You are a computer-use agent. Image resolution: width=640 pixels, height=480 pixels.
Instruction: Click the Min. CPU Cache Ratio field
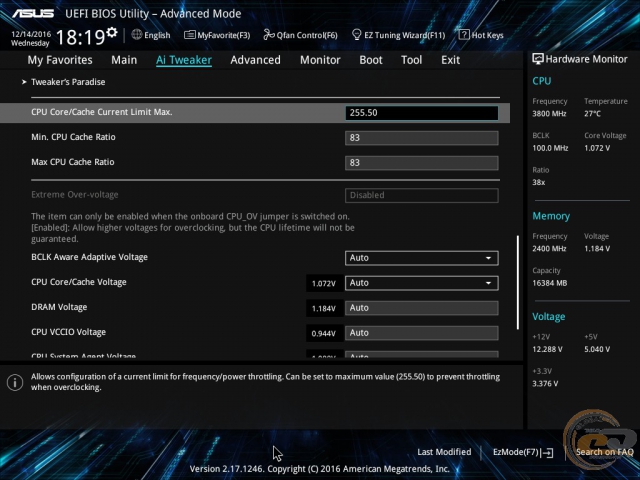pyautogui.click(x=422, y=138)
